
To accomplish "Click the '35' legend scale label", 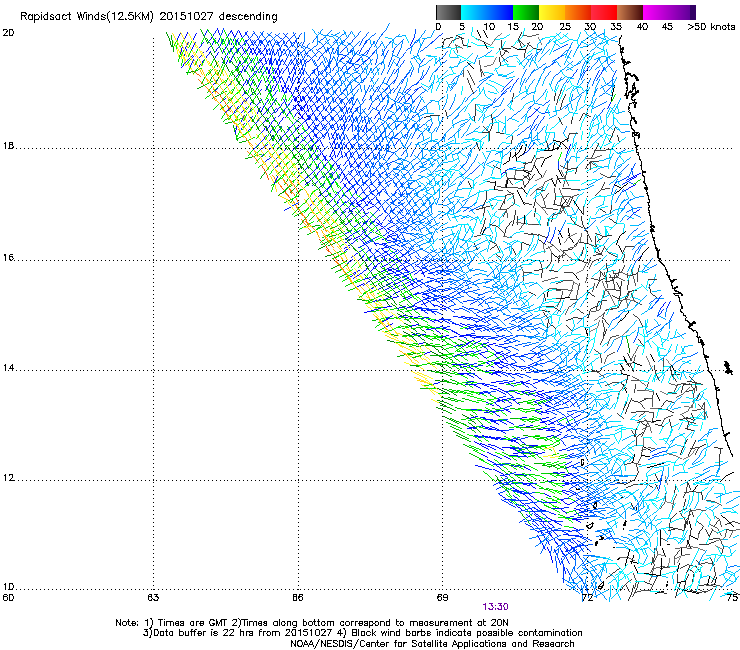I will coord(616,26).
